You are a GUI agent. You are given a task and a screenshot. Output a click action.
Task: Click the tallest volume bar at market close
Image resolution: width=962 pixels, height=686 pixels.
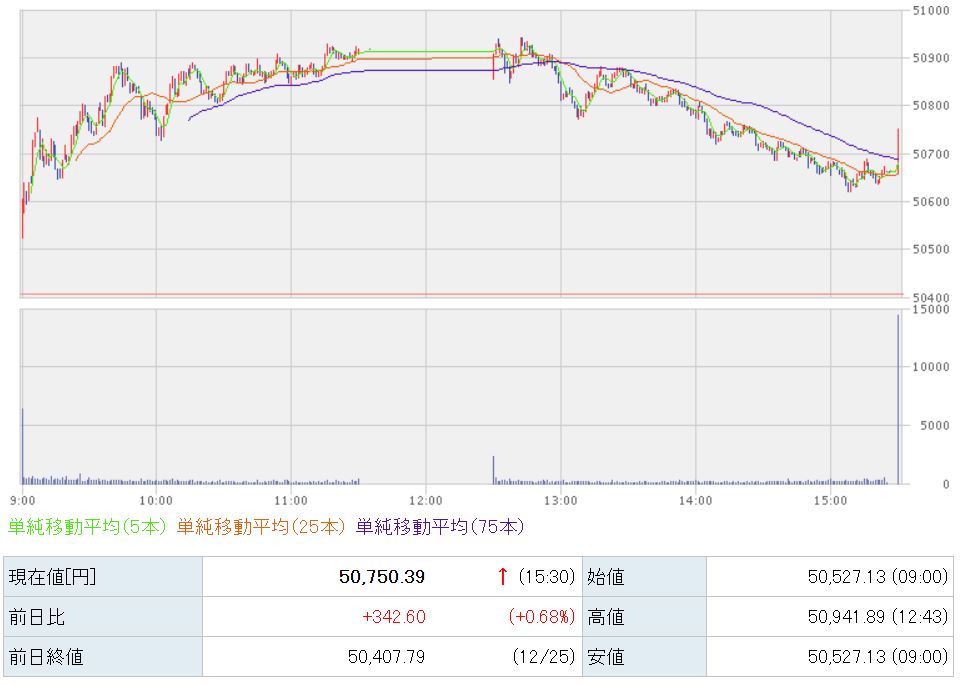click(x=898, y=400)
